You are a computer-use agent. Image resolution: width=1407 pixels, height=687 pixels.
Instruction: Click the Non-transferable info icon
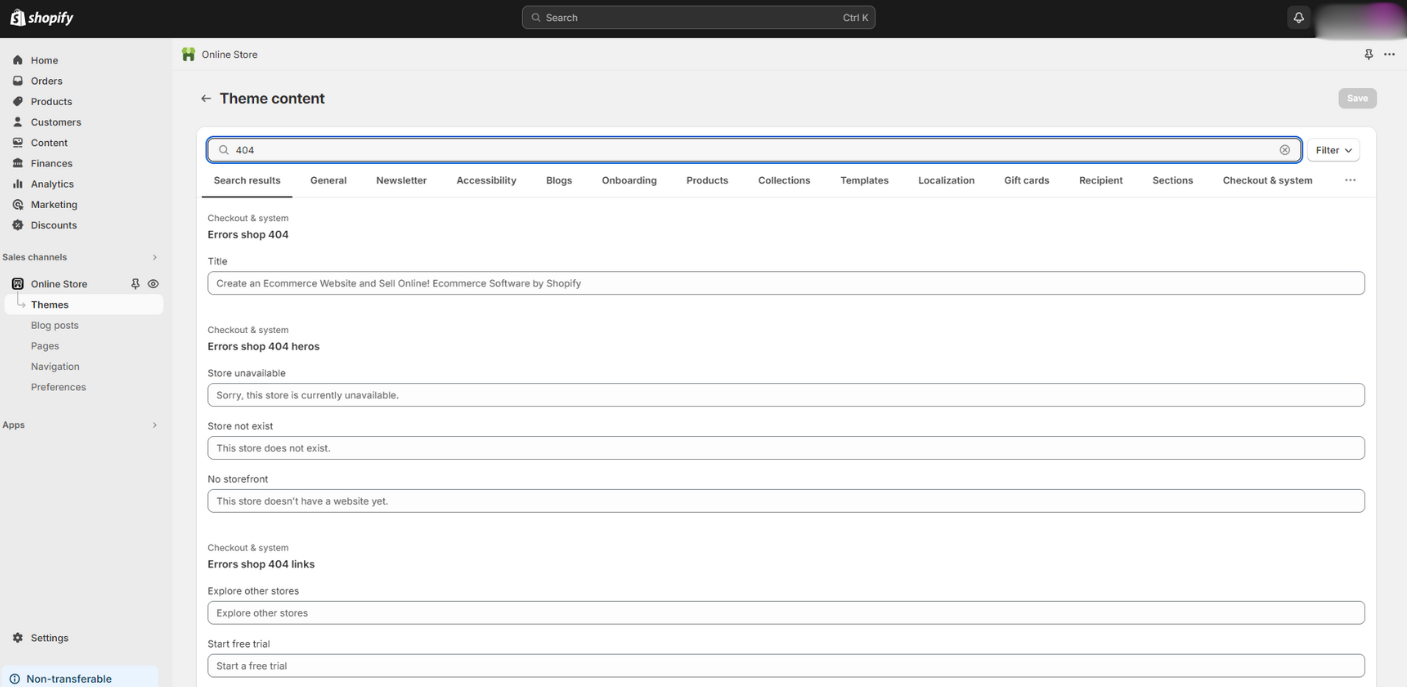[15, 679]
